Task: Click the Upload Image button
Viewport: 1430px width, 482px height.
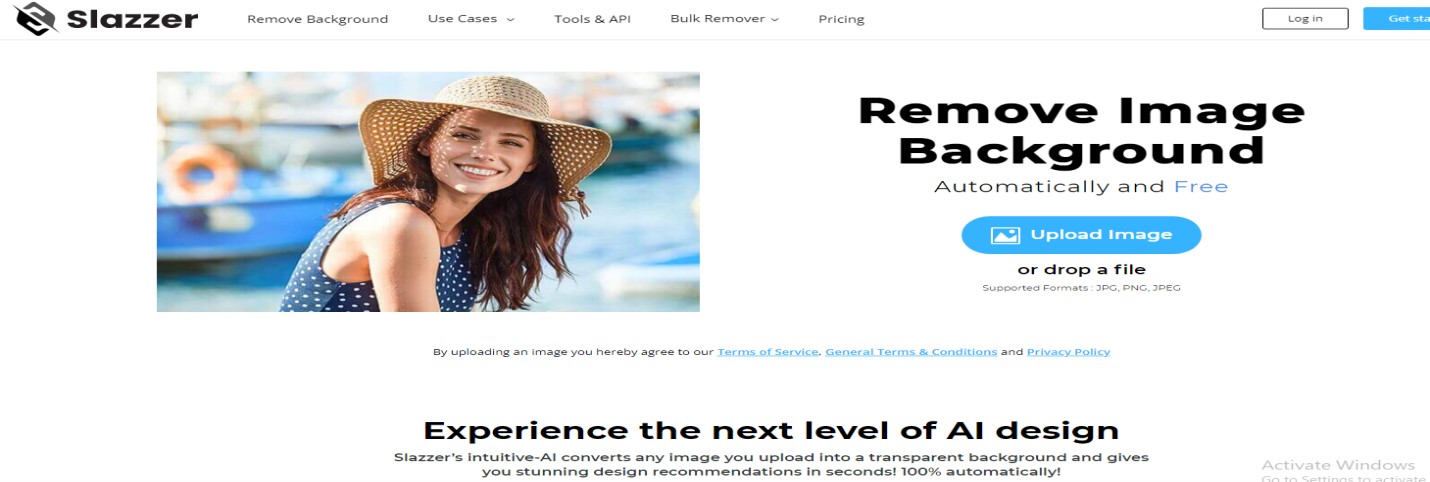Action: pyautogui.click(x=1081, y=235)
